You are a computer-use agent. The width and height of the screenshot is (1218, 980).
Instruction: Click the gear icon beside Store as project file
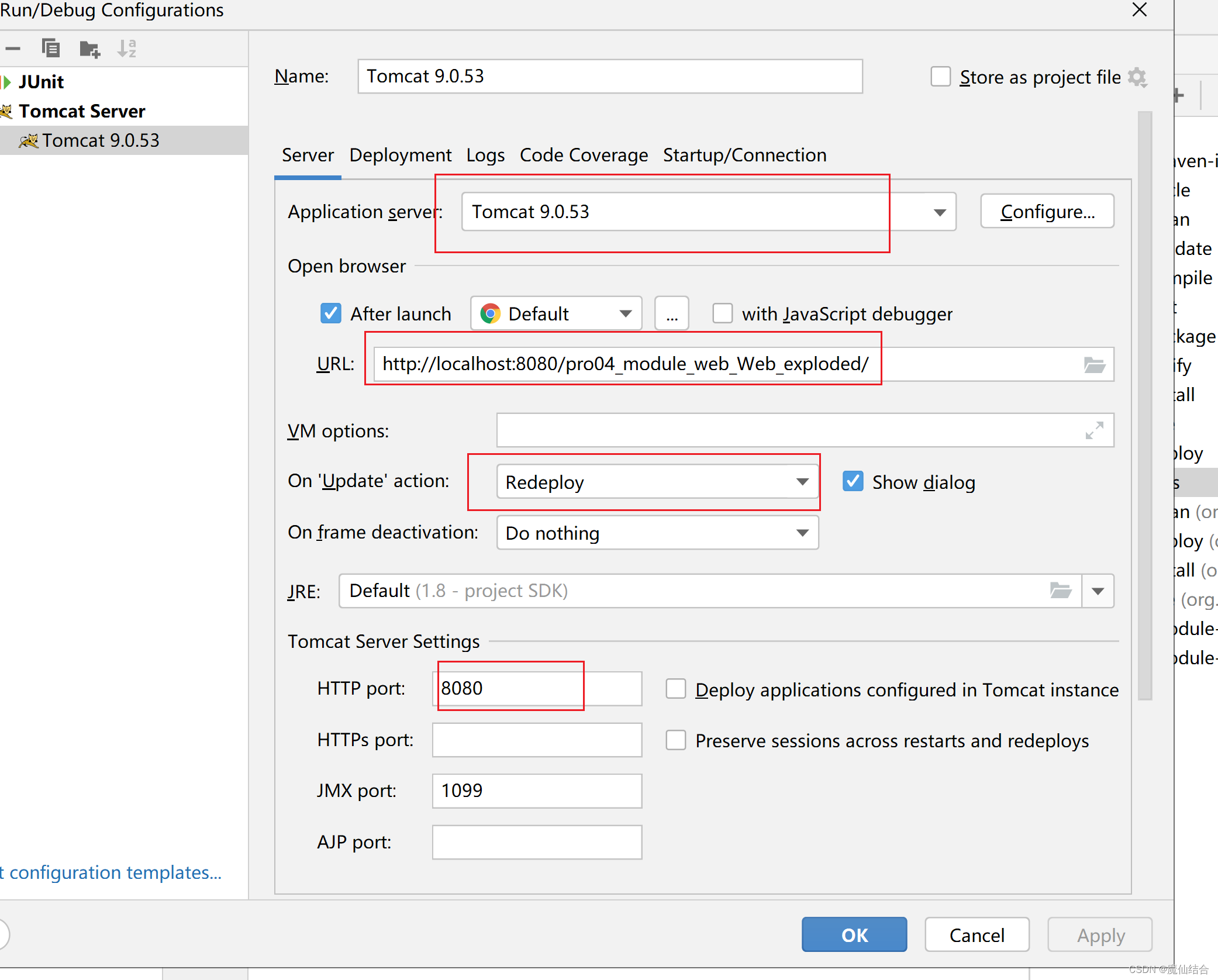point(1137,77)
